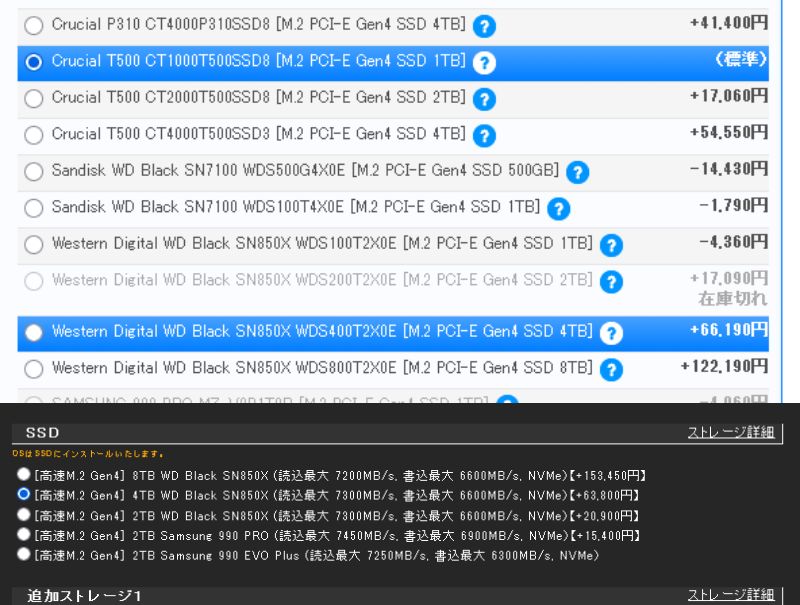Choose 8TB WD Black SN850X in dark list

[x=24, y=475]
